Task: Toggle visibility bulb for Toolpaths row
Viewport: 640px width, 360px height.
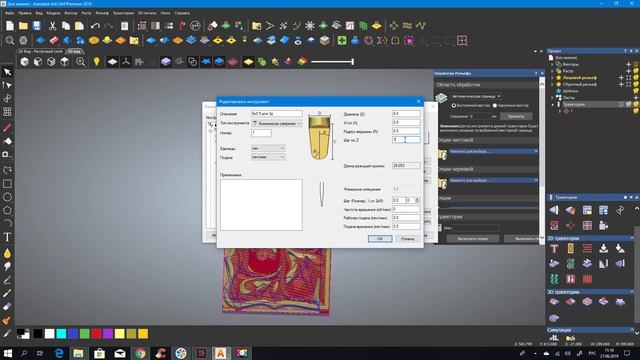Action: (636, 104)
